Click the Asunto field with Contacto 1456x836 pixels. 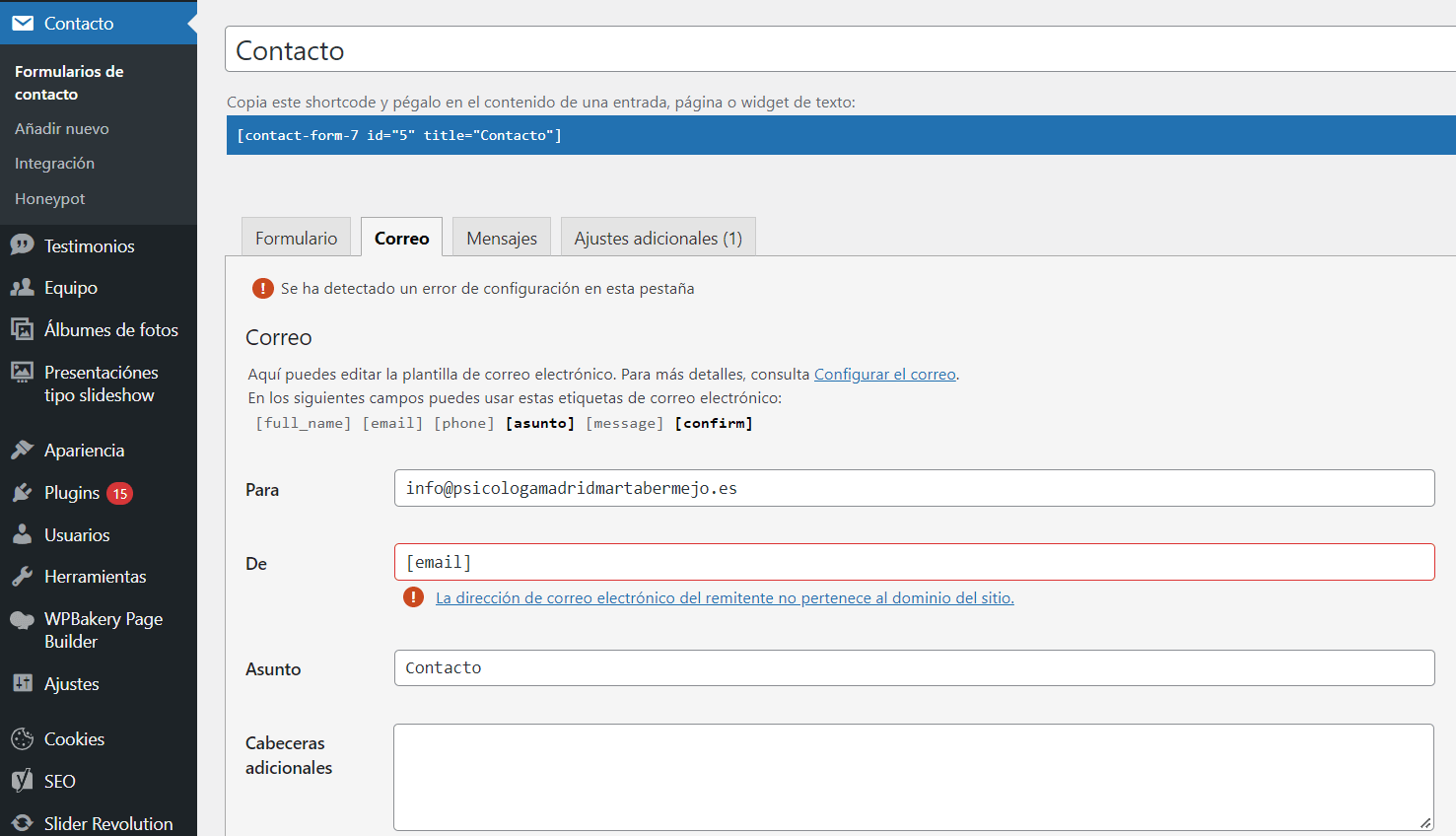point(914,667)
